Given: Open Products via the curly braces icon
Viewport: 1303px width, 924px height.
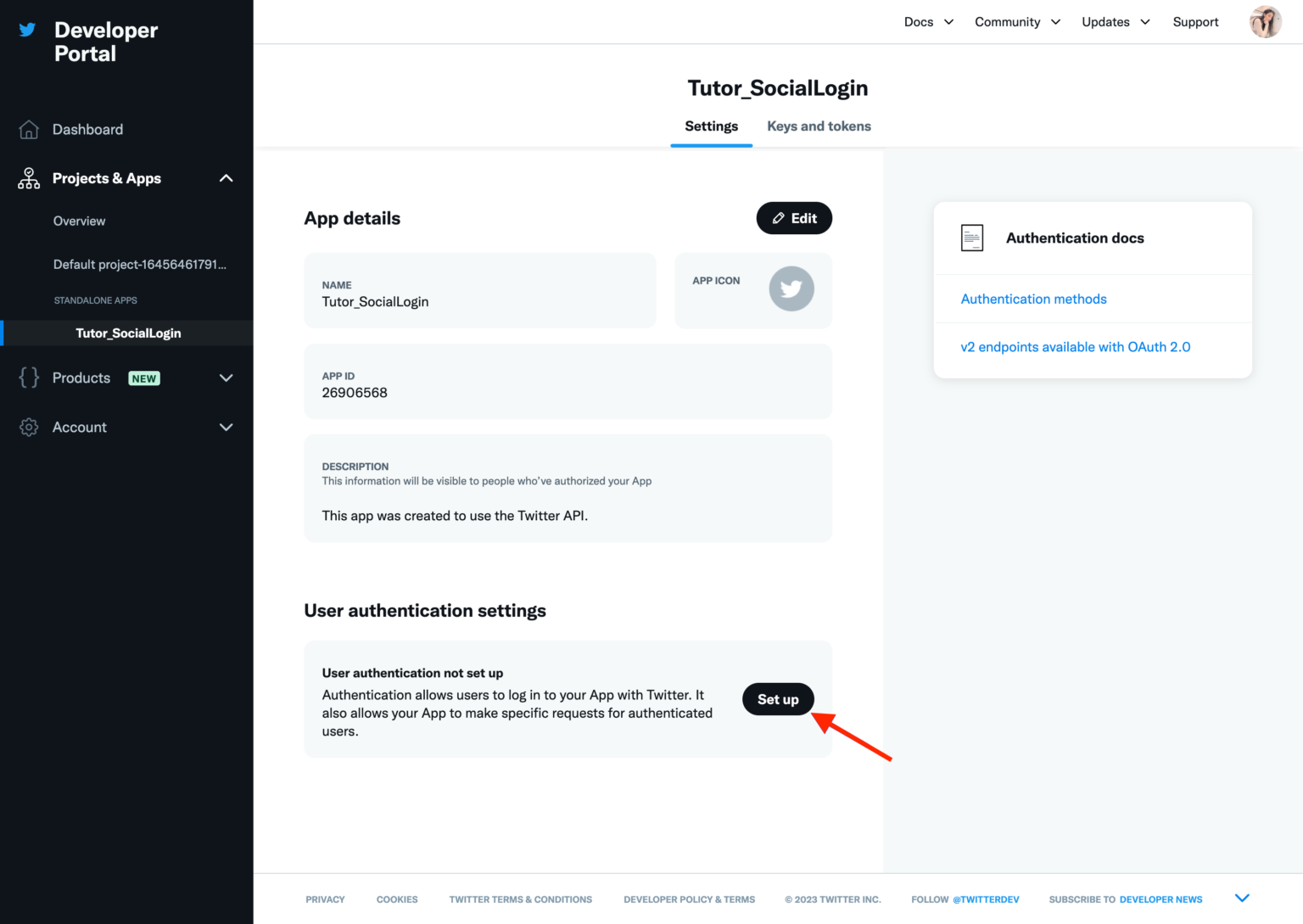Looking at the screenshot, I should (28, 378).
